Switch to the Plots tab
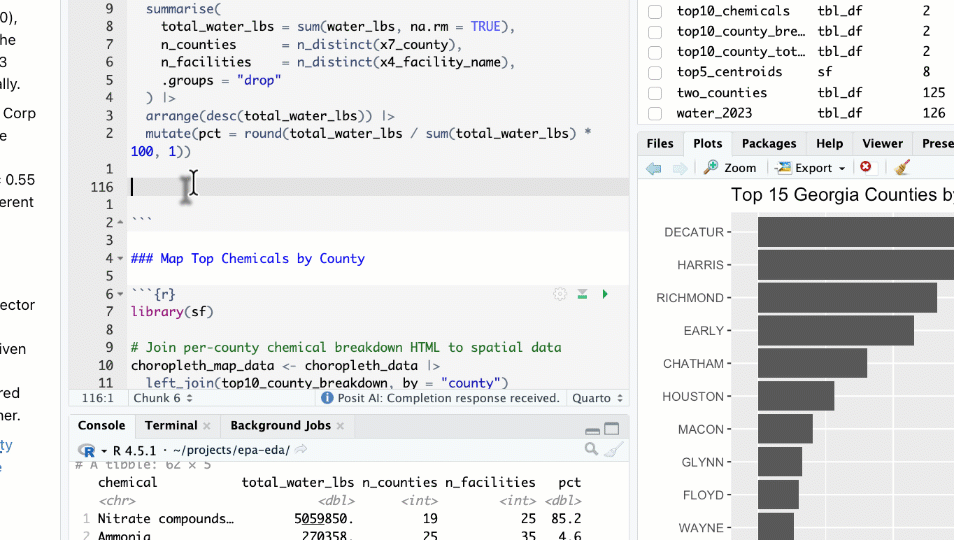954x540 pixels. pyautogui.click(x=708, y=144)
